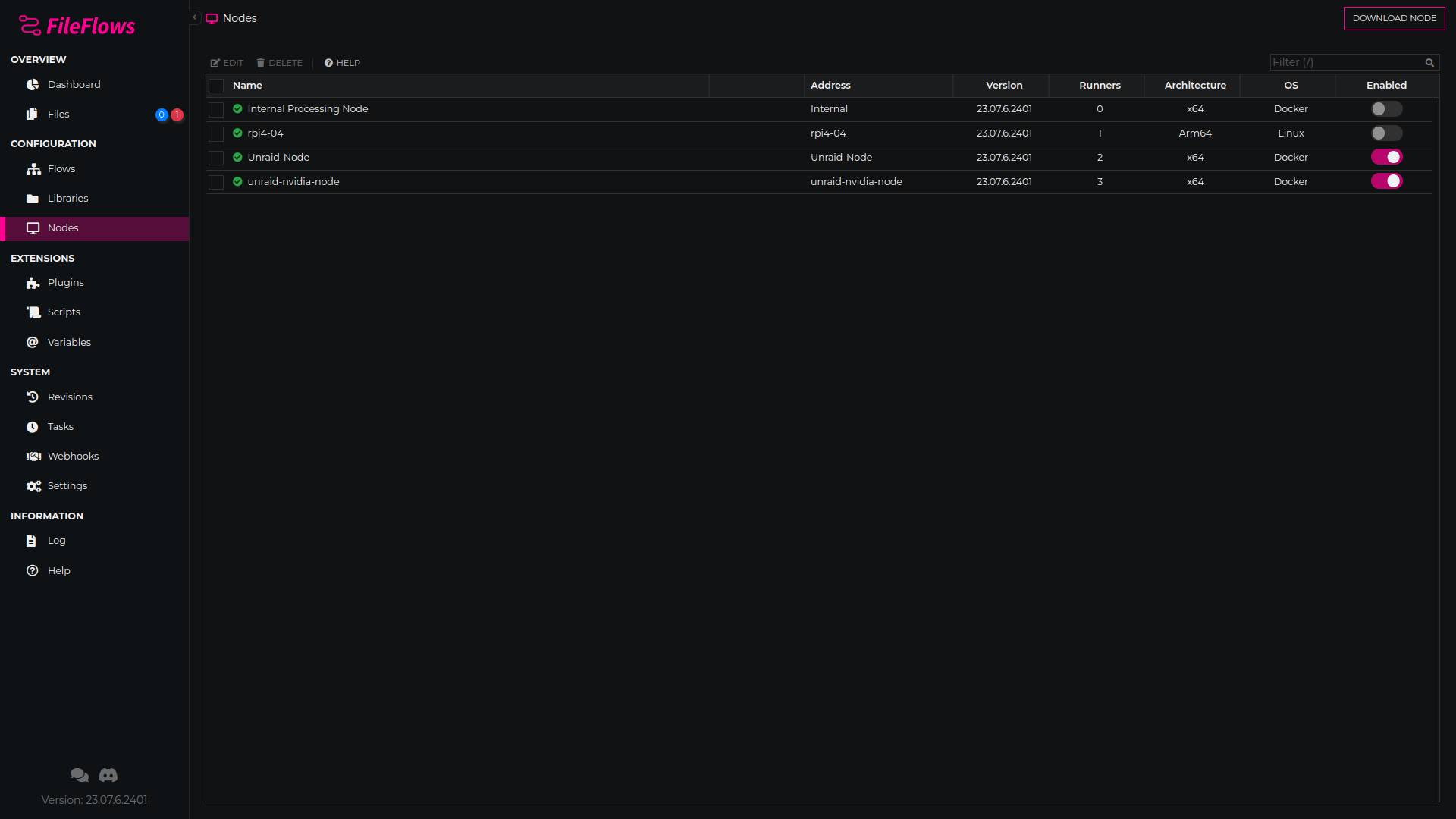Click the Address column header

830,86
